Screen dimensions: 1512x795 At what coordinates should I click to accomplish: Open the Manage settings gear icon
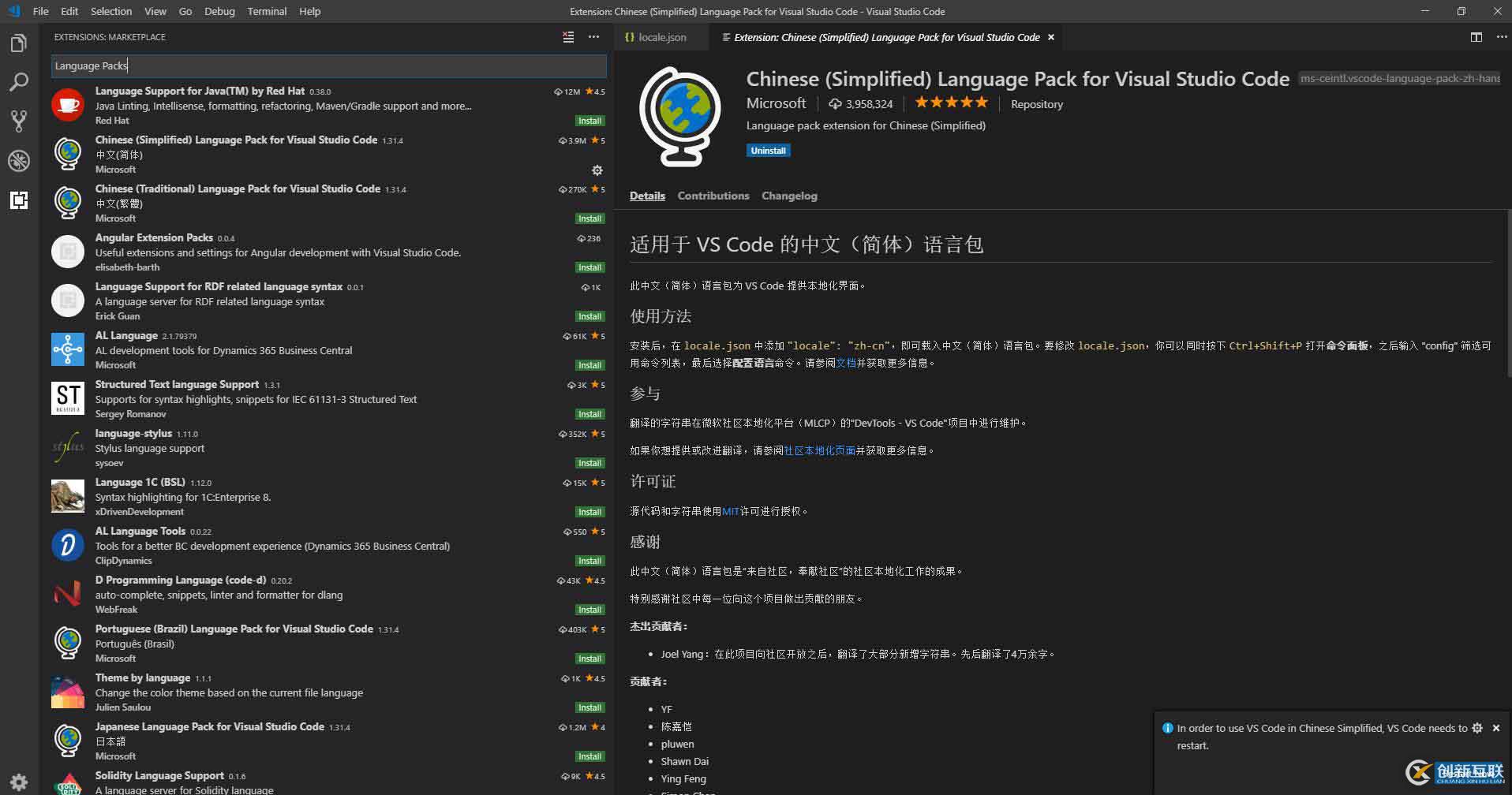pos(19,780)
